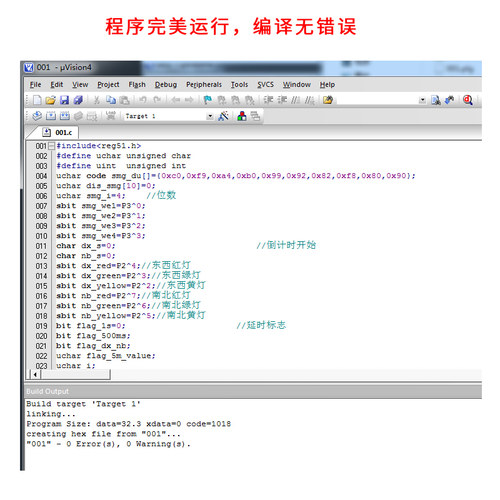The image size is (500, 500).
Task: Undo the last edit
Action: tap(143, 100)
